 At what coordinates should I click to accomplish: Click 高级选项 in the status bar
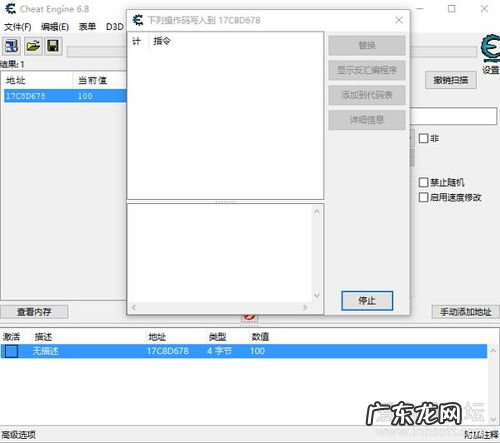click(19, 435)
